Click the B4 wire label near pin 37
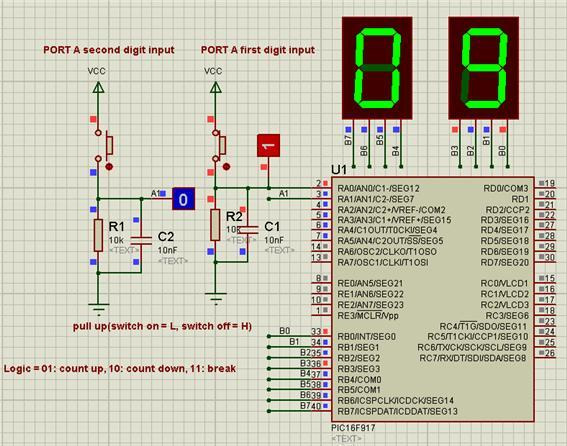This screenshot has height=446, width=567. [306, 373]
